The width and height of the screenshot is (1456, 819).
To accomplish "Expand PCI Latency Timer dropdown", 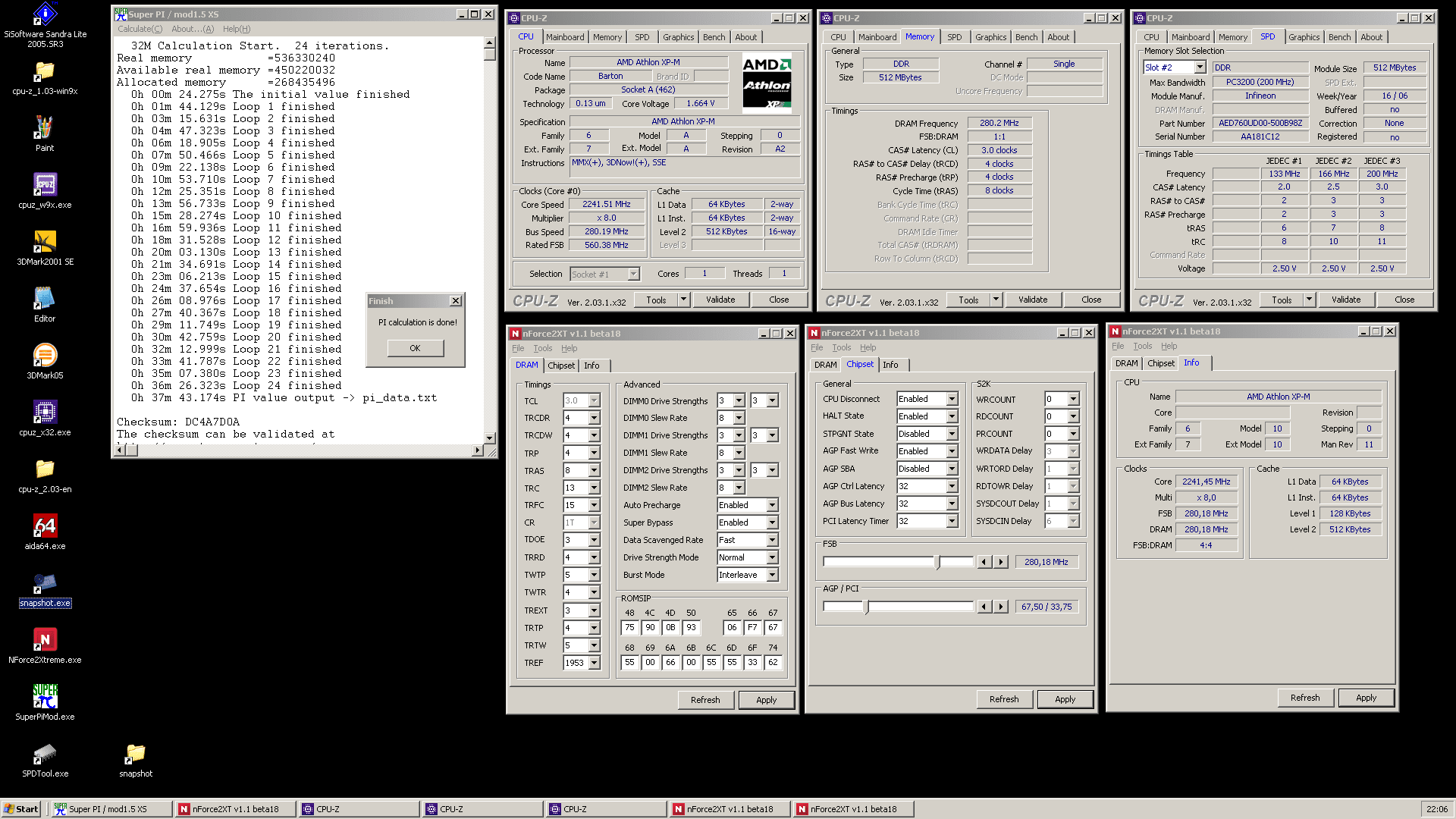I will (952, 521).
